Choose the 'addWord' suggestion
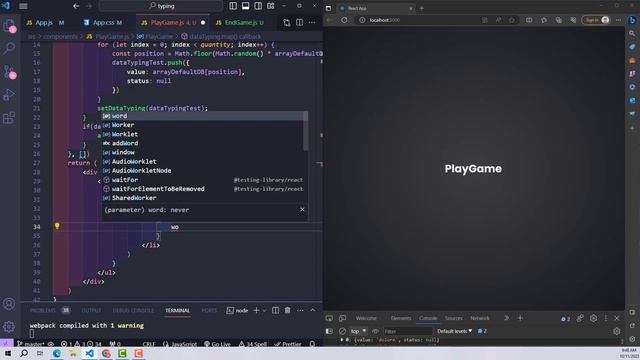 coord(202,143)
